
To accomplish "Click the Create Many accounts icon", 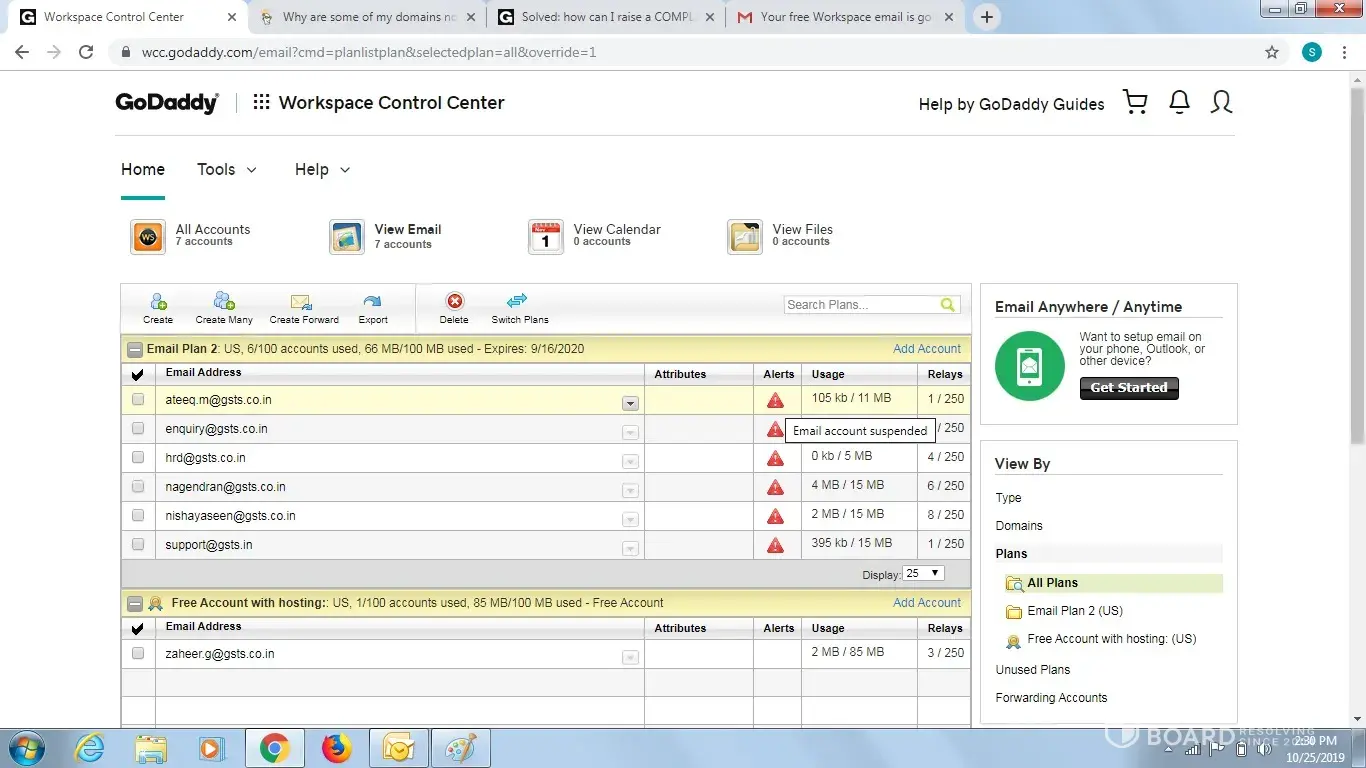I will 224,302.
